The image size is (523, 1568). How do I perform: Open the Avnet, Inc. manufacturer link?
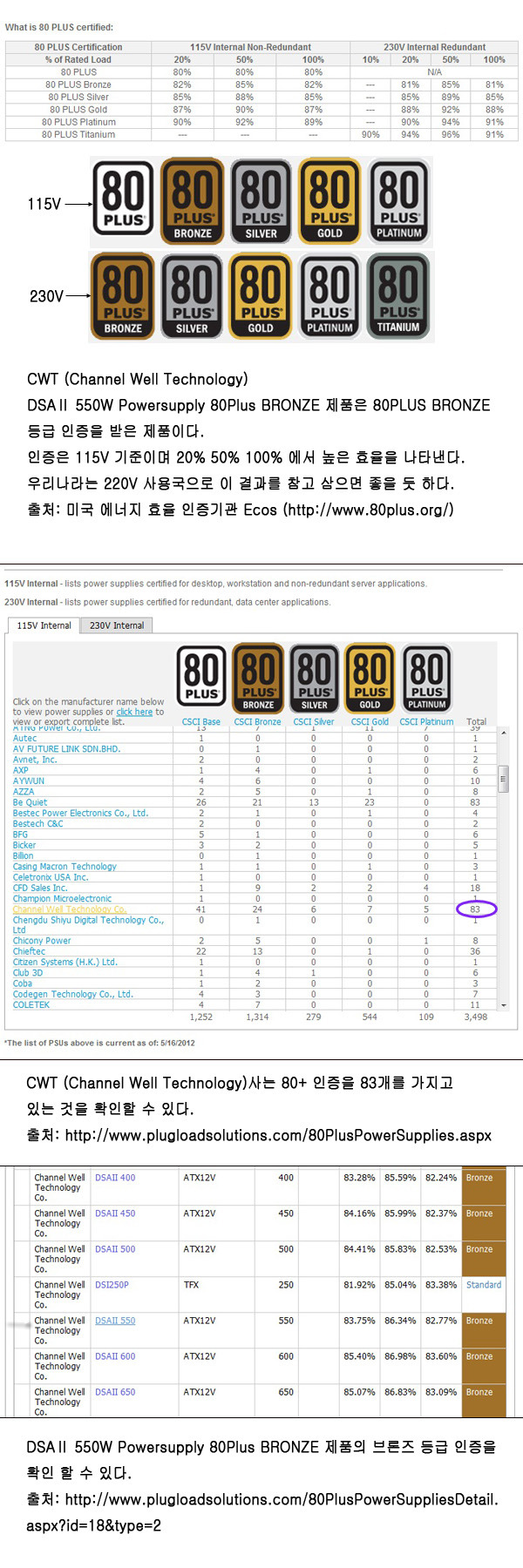pyautogui.click(x=35, y=760)
